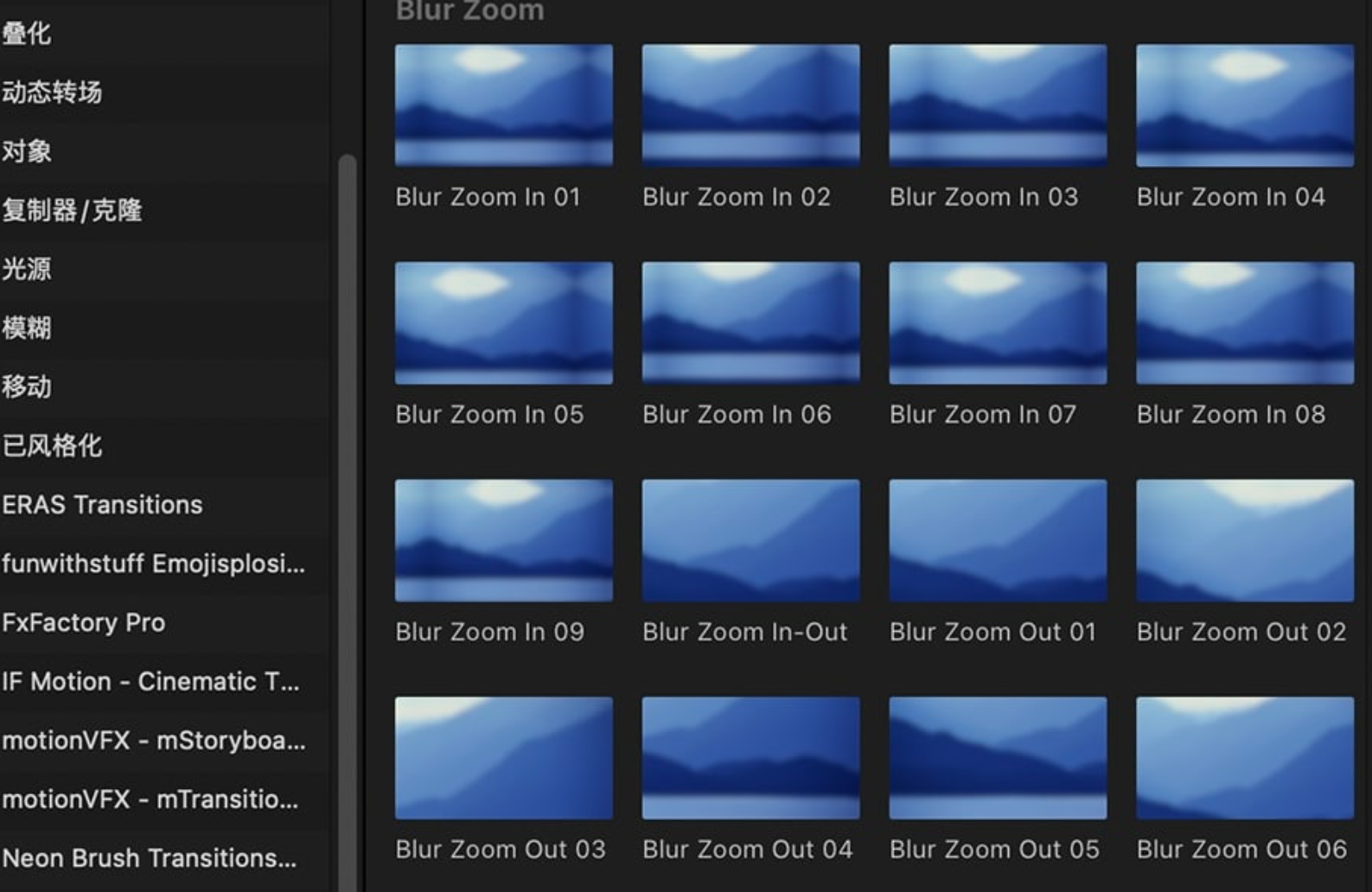Click the sidebar vertical scrollbar

coord(348,519)
